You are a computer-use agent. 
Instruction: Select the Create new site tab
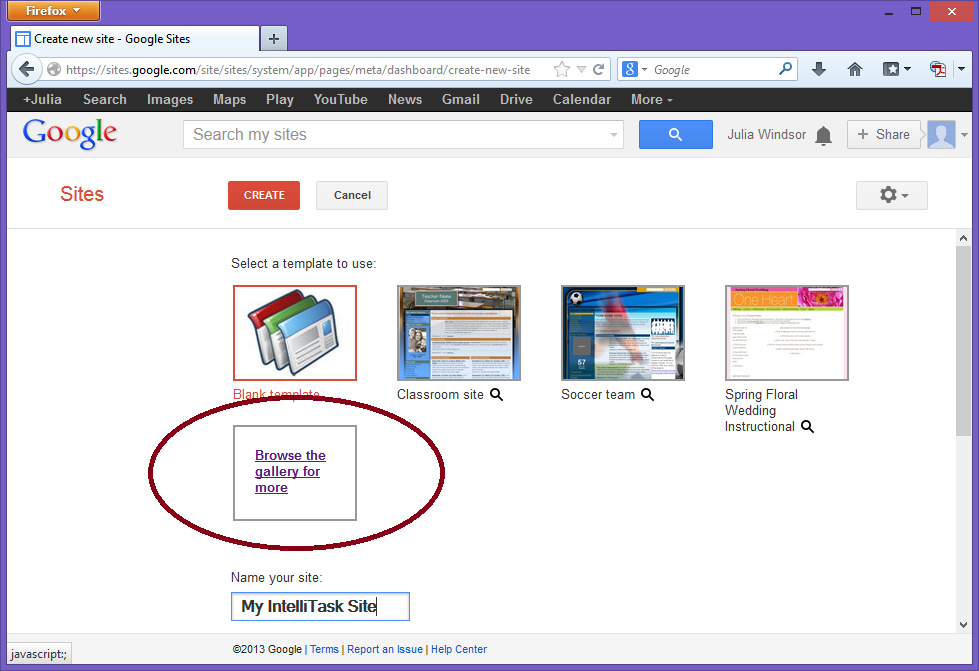click(135, 39)
